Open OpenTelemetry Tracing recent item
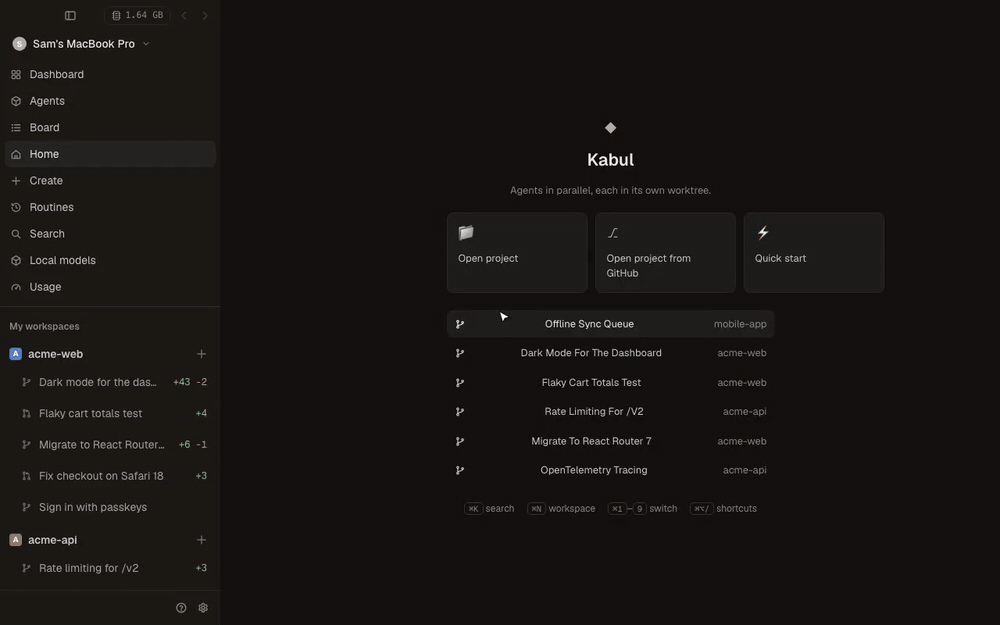1000x625 pixels. point(611,470)
